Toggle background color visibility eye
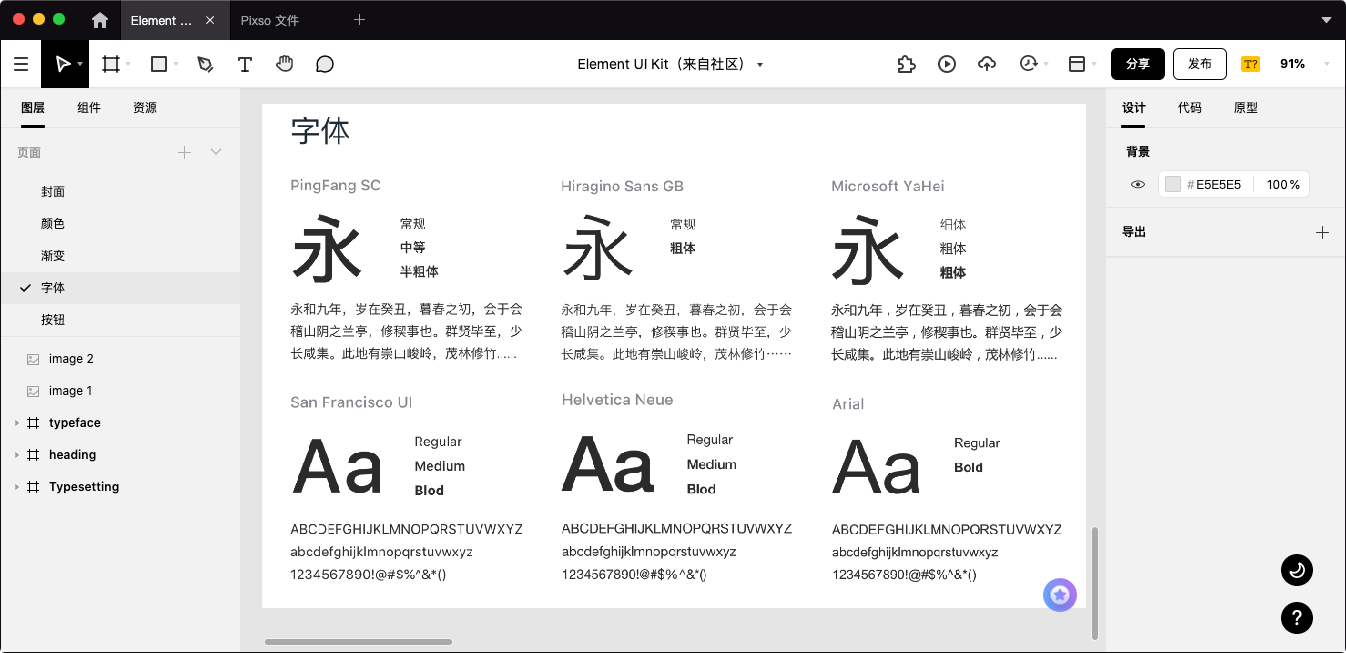1346x653 pixels. [1138, 185]
